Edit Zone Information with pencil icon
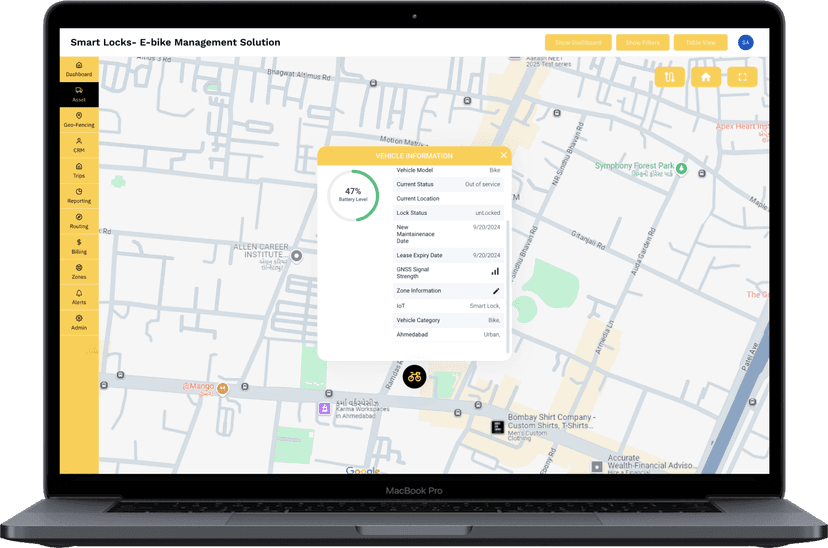 [x=496, y=291]
